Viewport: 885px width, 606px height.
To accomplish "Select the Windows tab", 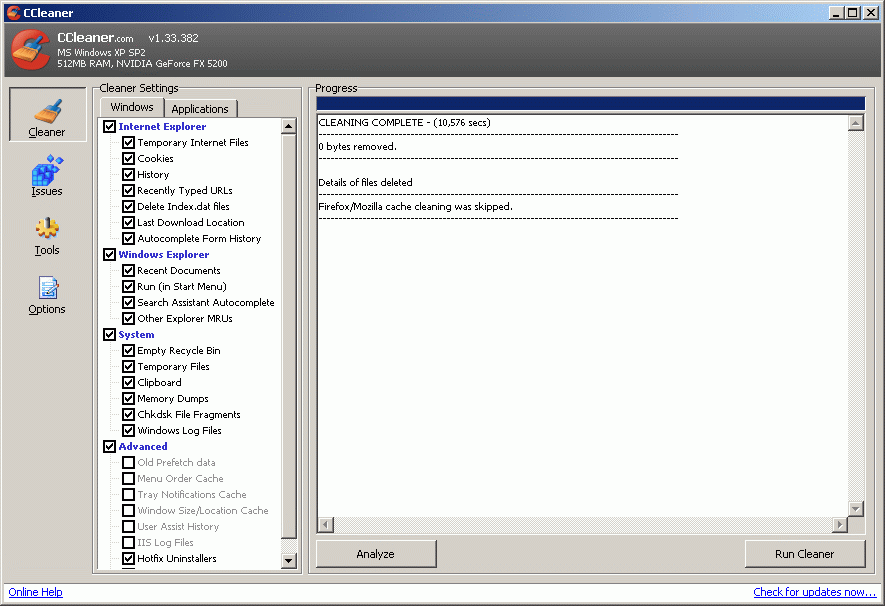I will (132, 107).
